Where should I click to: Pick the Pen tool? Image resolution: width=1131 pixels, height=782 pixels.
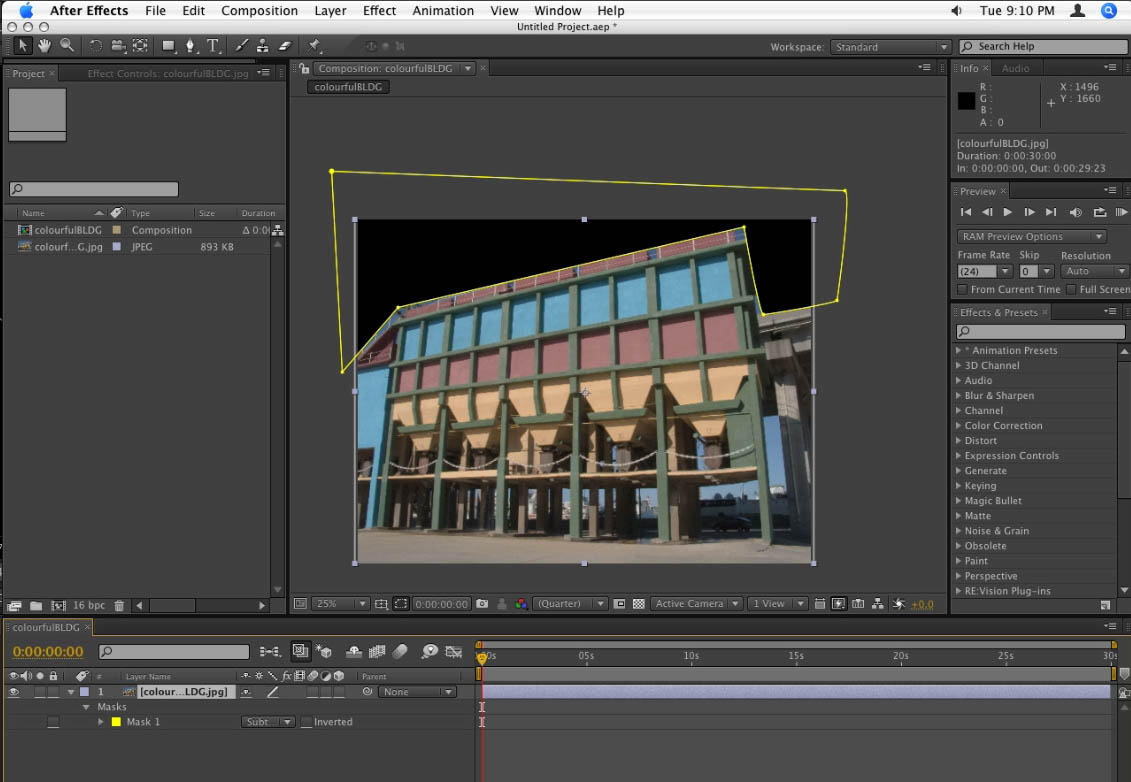pyautogui.click(x=190, y=46)
